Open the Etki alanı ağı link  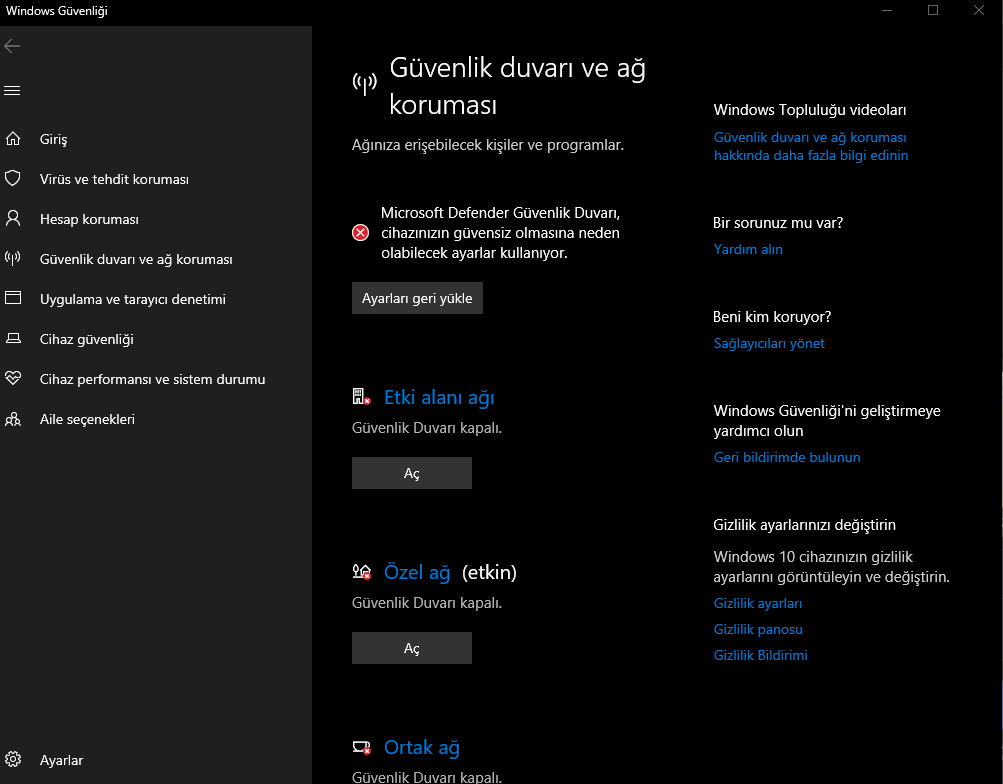[439, 397]
